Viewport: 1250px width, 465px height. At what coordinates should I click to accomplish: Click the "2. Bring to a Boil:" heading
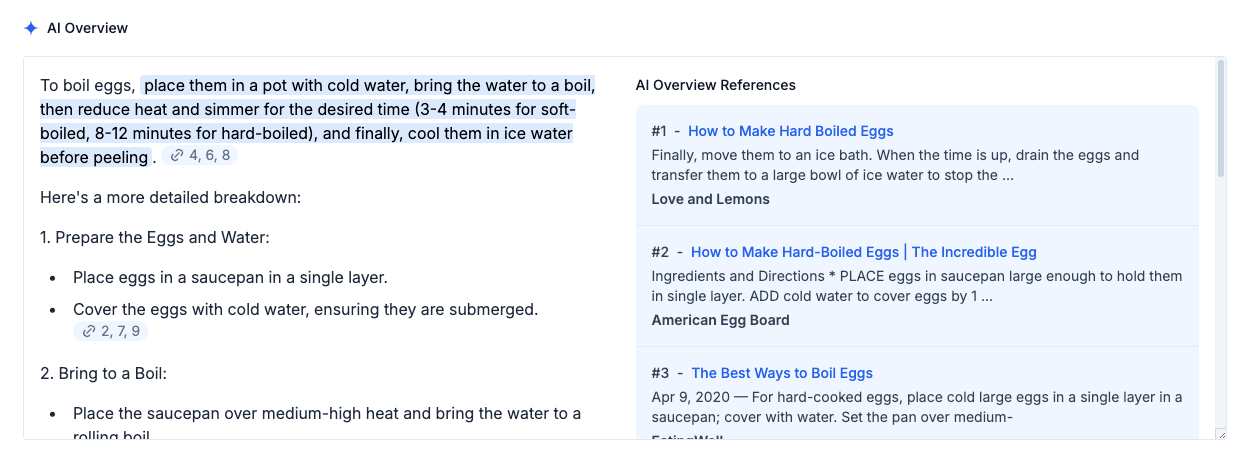103,373
